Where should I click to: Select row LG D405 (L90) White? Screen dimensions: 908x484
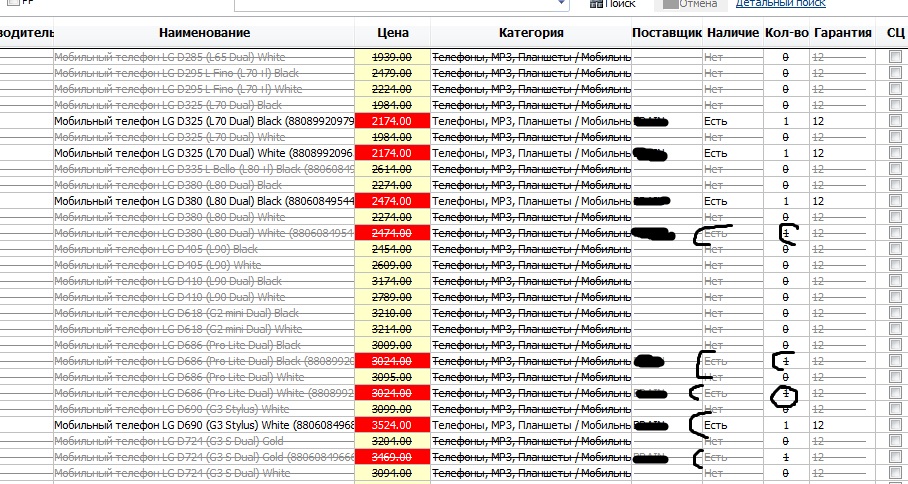click(454, 265)
